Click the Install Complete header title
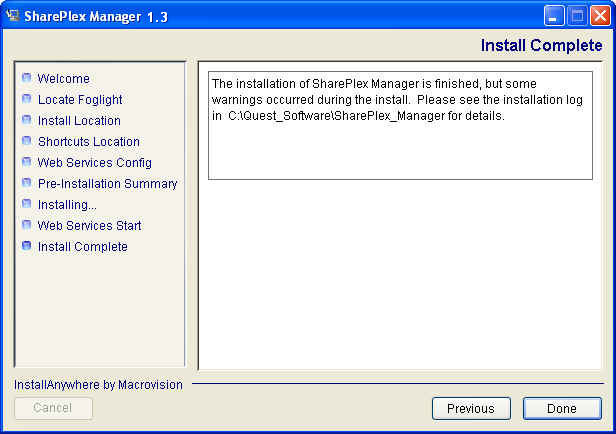The width and height of the screenshot is (616, 434). coord(541,46)
